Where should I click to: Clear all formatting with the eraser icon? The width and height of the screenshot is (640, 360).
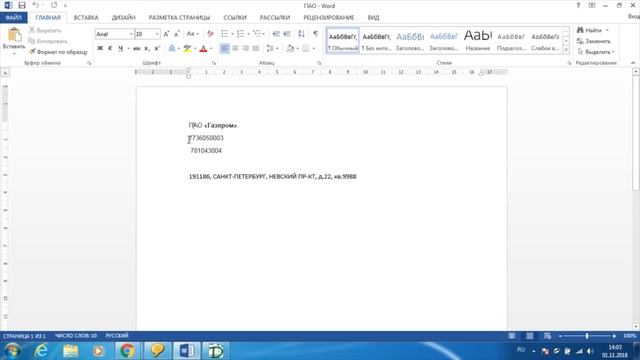(210, 34)
